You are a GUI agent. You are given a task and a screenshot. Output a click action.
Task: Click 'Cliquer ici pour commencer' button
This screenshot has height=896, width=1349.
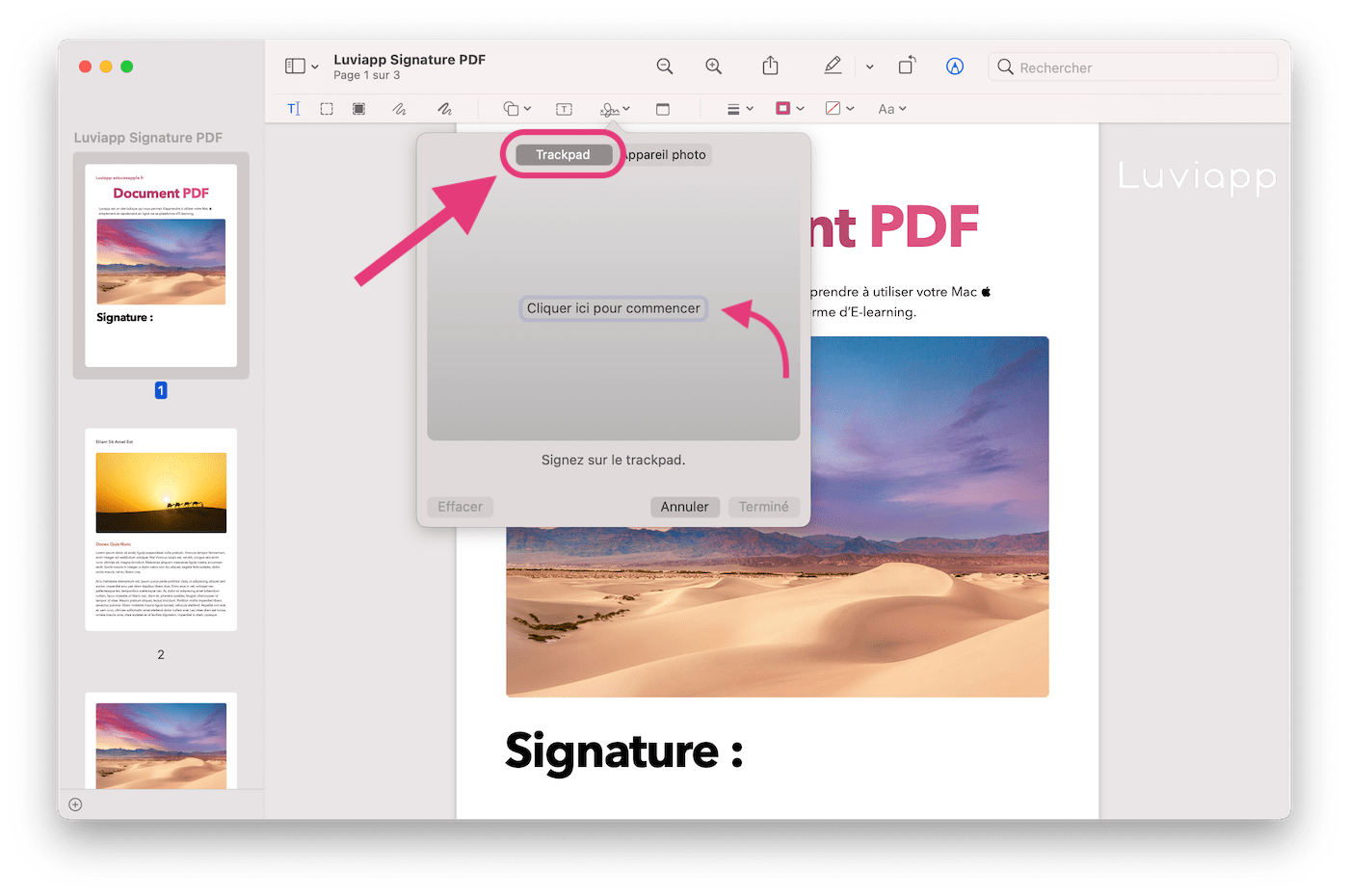614,308
